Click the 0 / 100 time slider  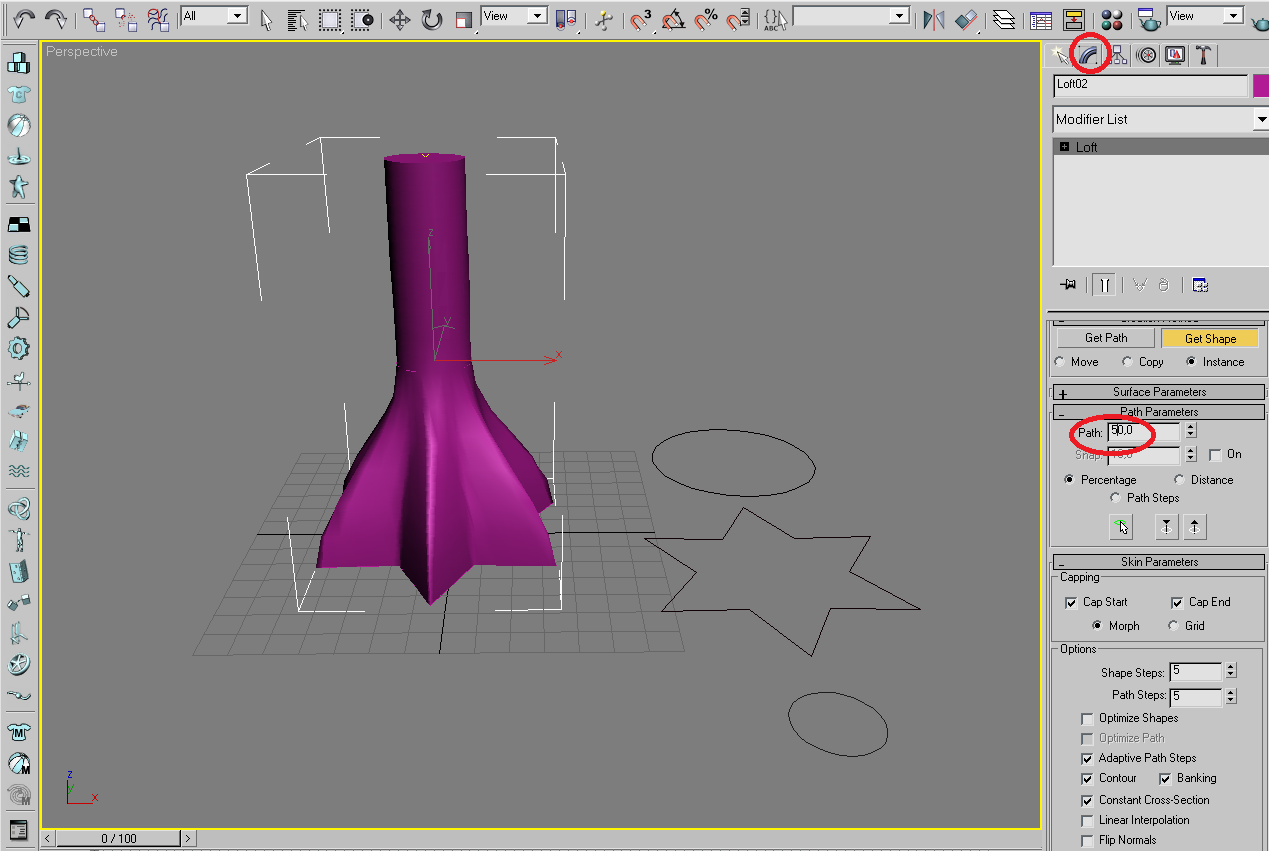pyautogui.click(x=119, y=838)
